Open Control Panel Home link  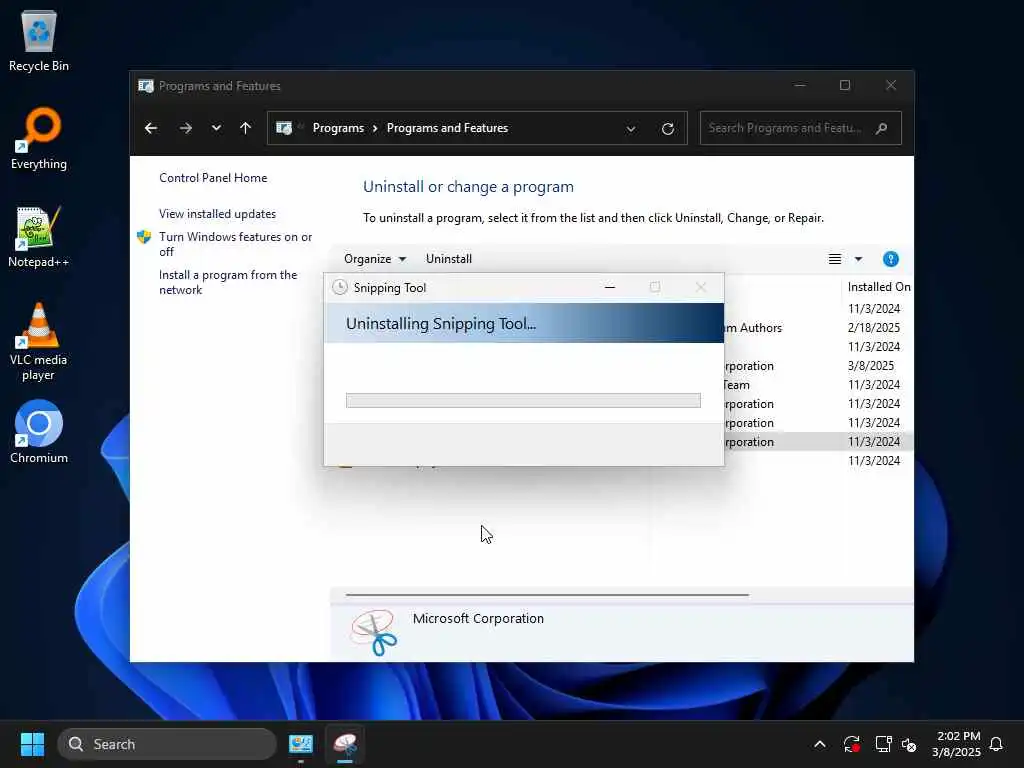(213, 178)
